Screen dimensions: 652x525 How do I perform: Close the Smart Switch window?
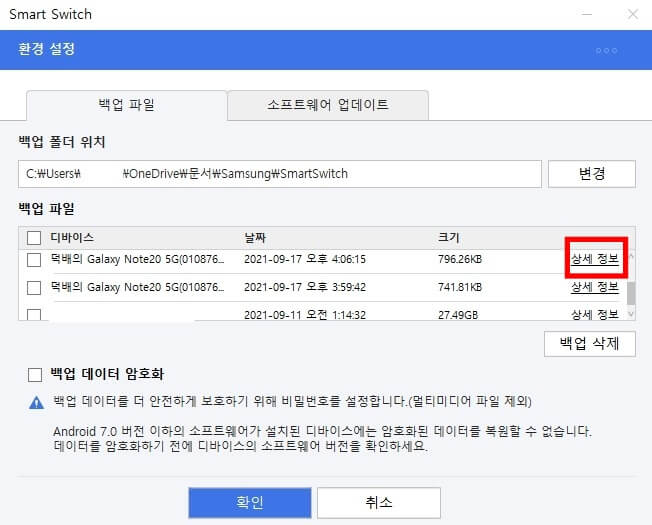(633, 14)
